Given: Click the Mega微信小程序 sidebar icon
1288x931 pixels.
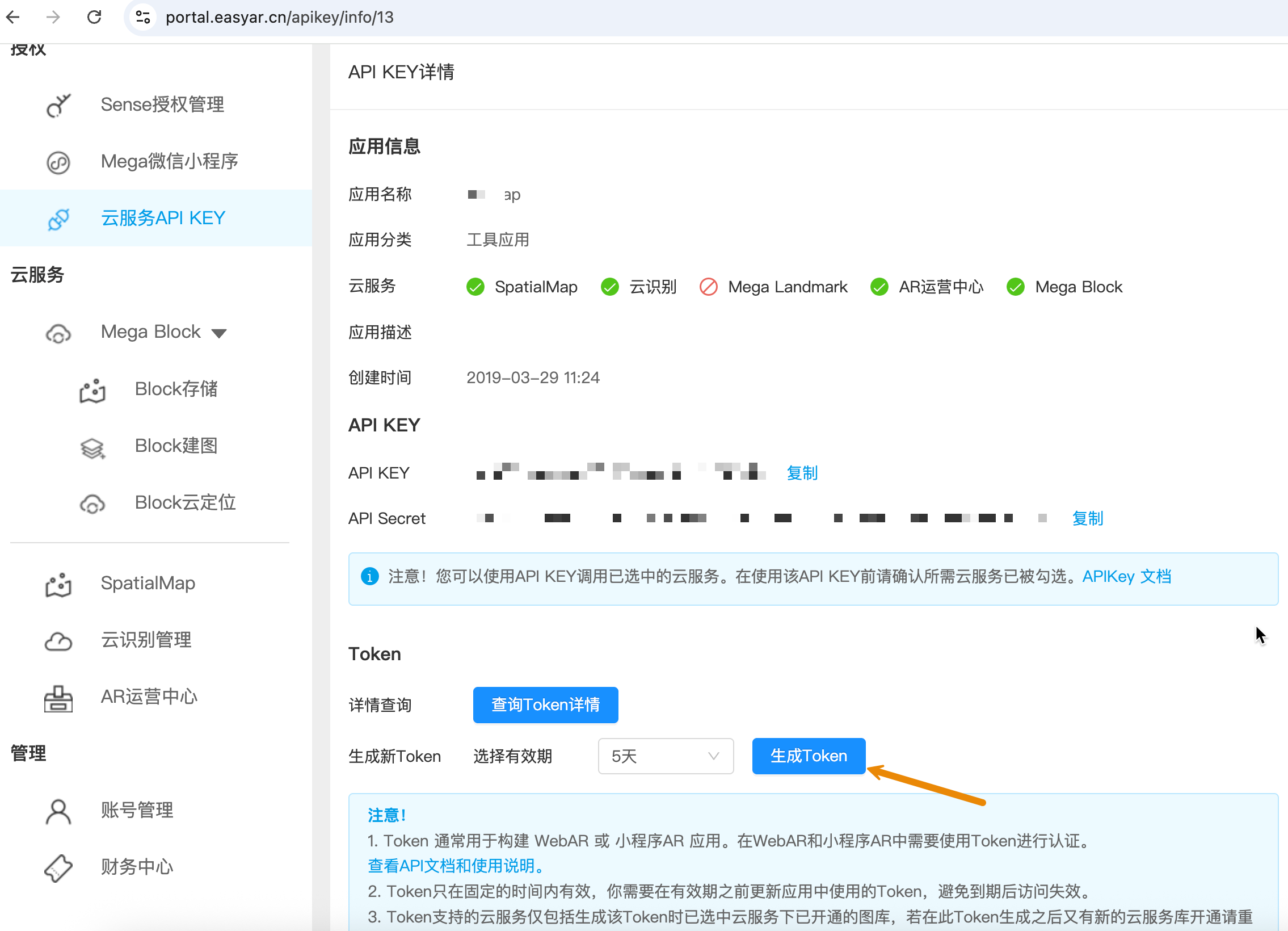Looking at the screenshot, I should [58, 162].
